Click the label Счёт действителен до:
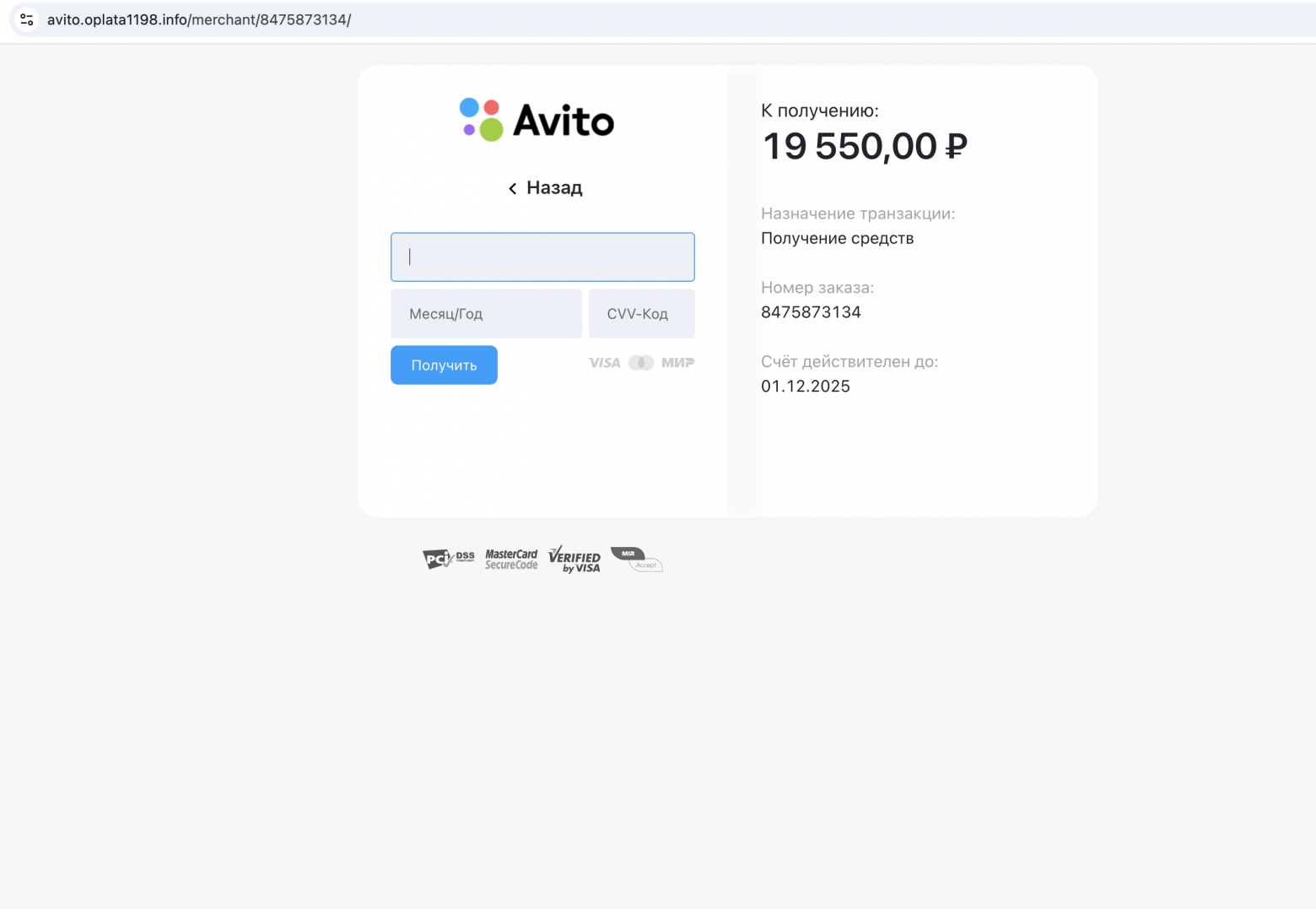This screenshot has height=909, width=1316. (x=849, y=362)
